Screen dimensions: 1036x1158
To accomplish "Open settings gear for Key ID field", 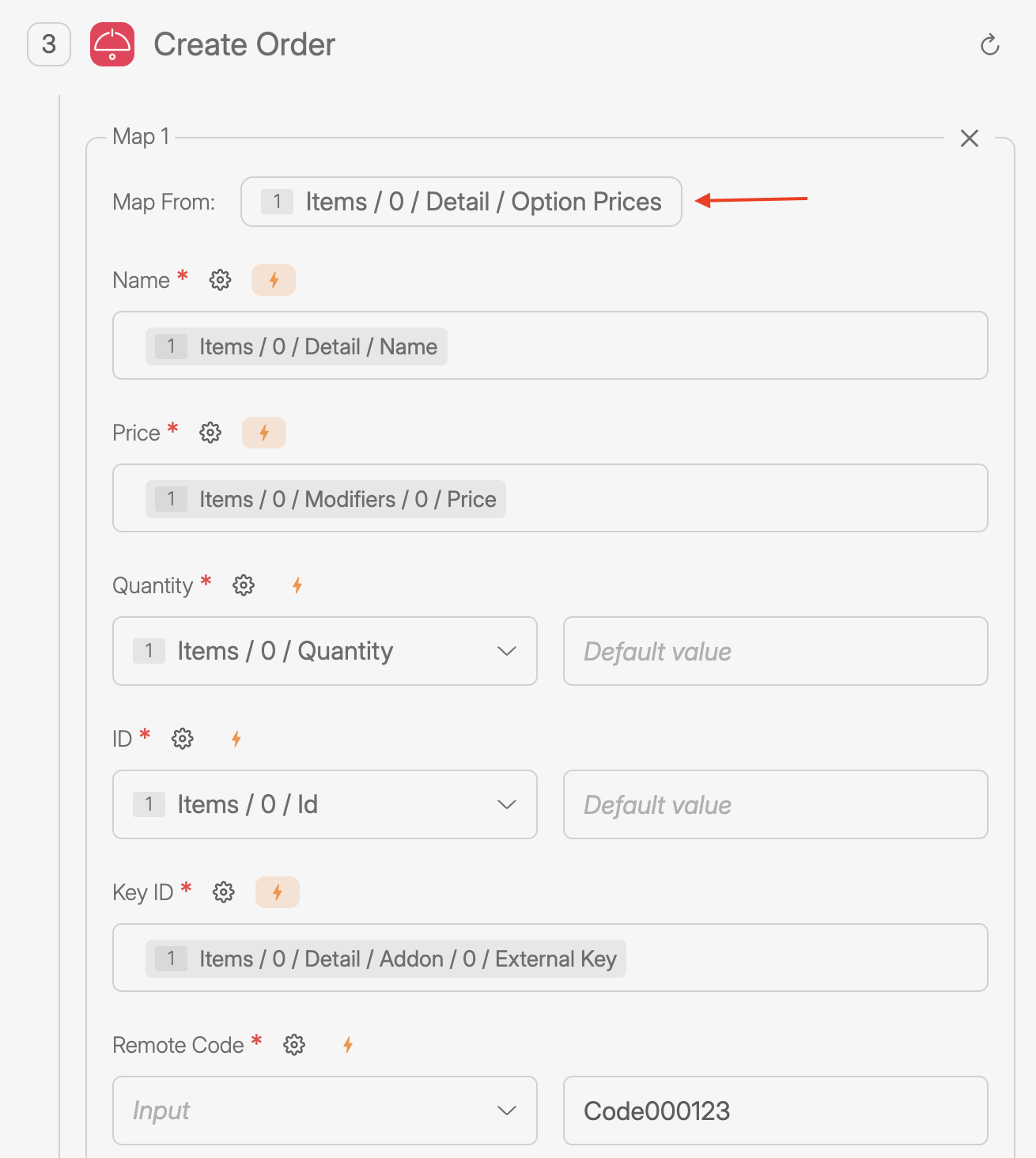I will [224, 892].
